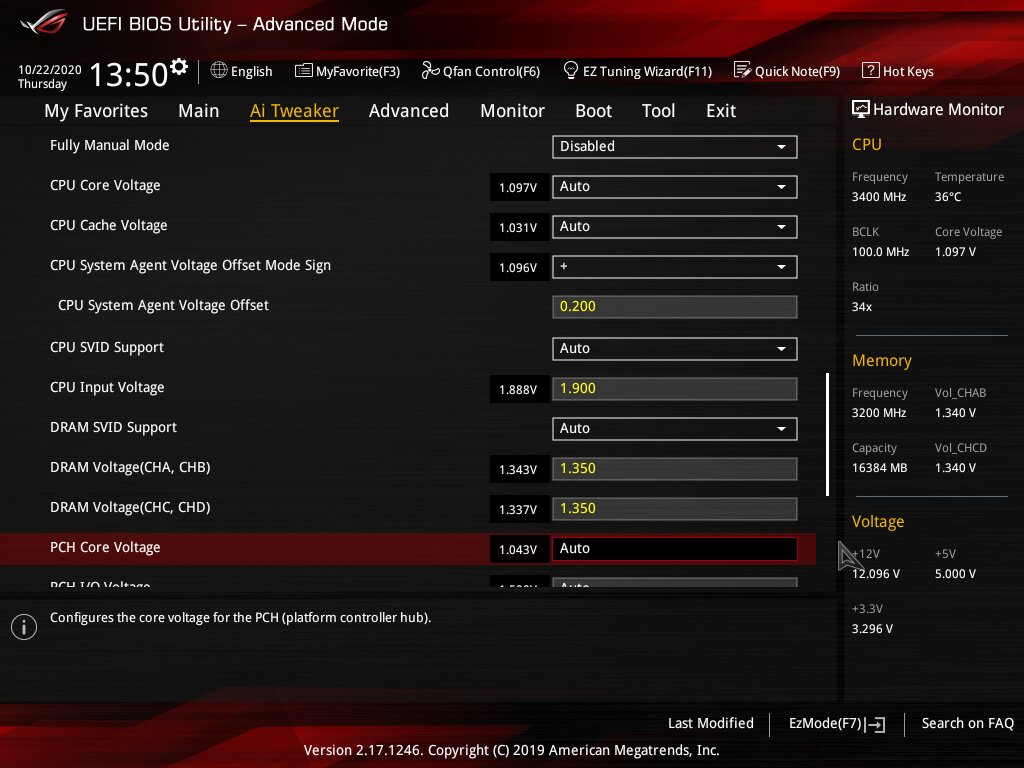Select the CPU Cache Voltage label
Screen dimensions: 1024x768
coord(108,225)
